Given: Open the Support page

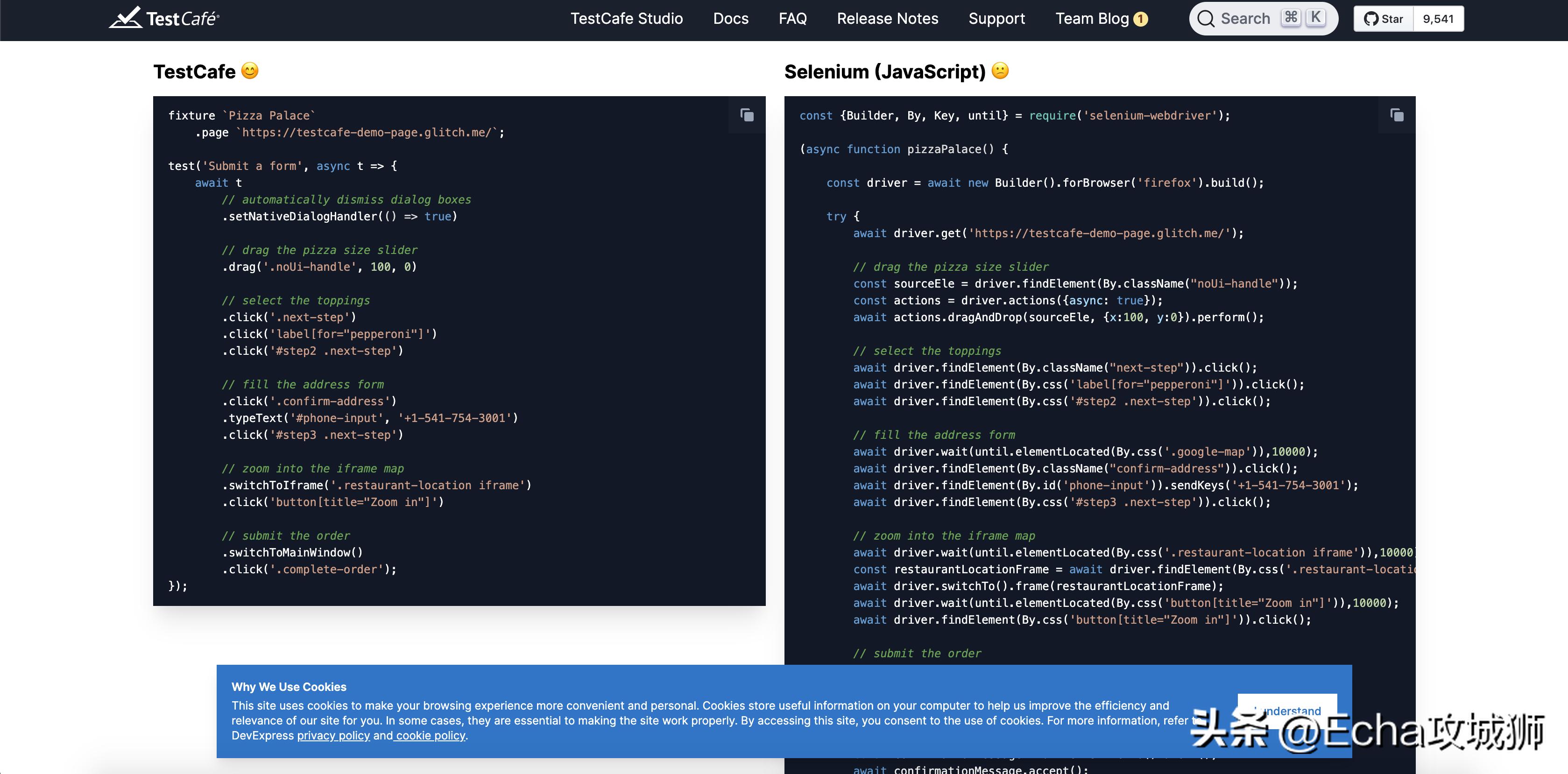Looking at the screenshot, I should pyautogui.click(x=996, y=19).
